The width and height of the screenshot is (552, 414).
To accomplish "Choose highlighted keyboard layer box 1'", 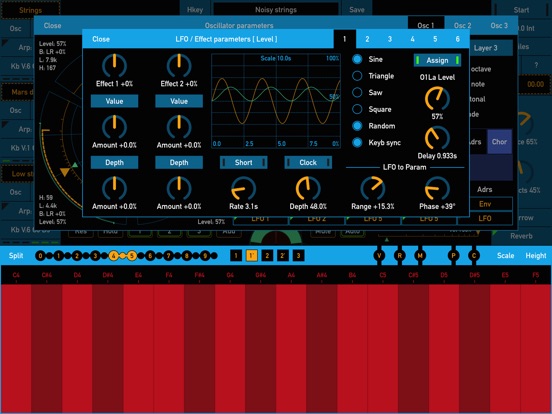I will 251,256.
